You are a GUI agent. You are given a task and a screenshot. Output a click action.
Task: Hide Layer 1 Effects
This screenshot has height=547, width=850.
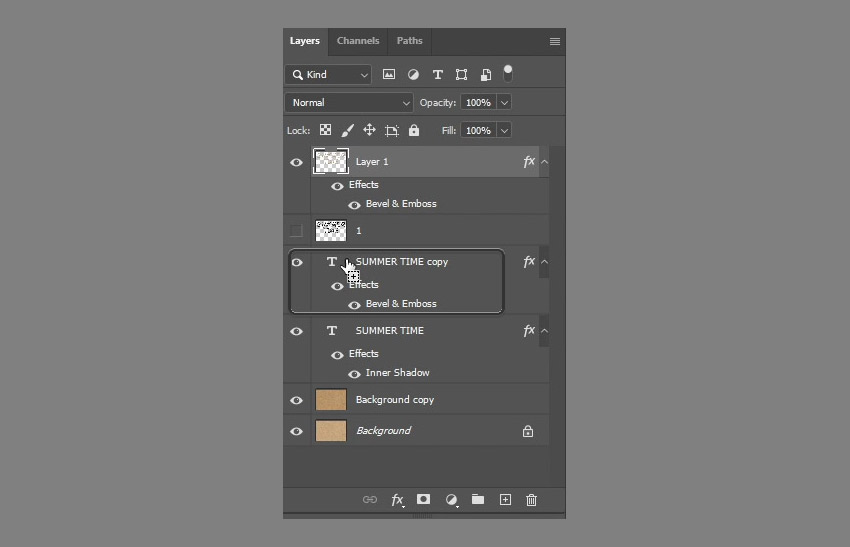(337, 186)
